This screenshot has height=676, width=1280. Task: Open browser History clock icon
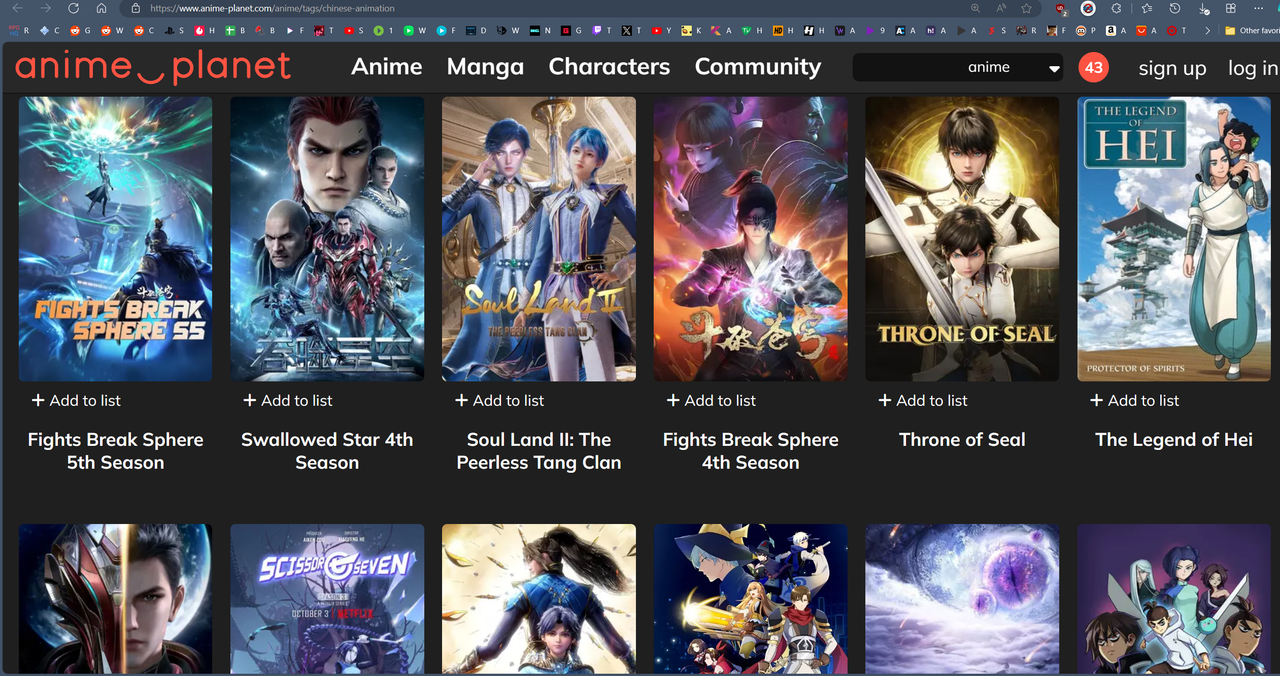click(x=1175, y=8)
